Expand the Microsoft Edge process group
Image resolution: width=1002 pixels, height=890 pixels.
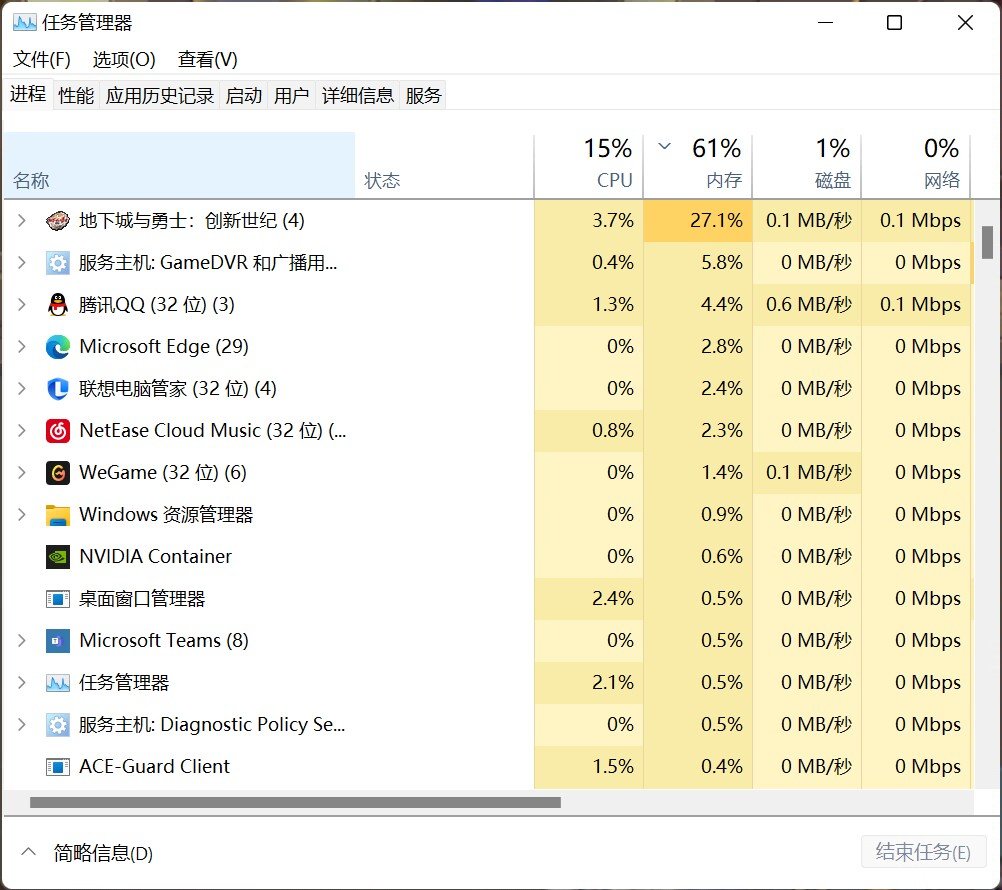tap(22, 347)
